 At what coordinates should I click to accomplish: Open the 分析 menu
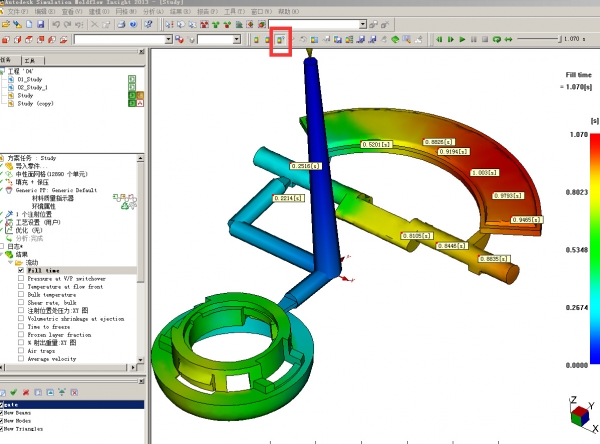[153, 11]
